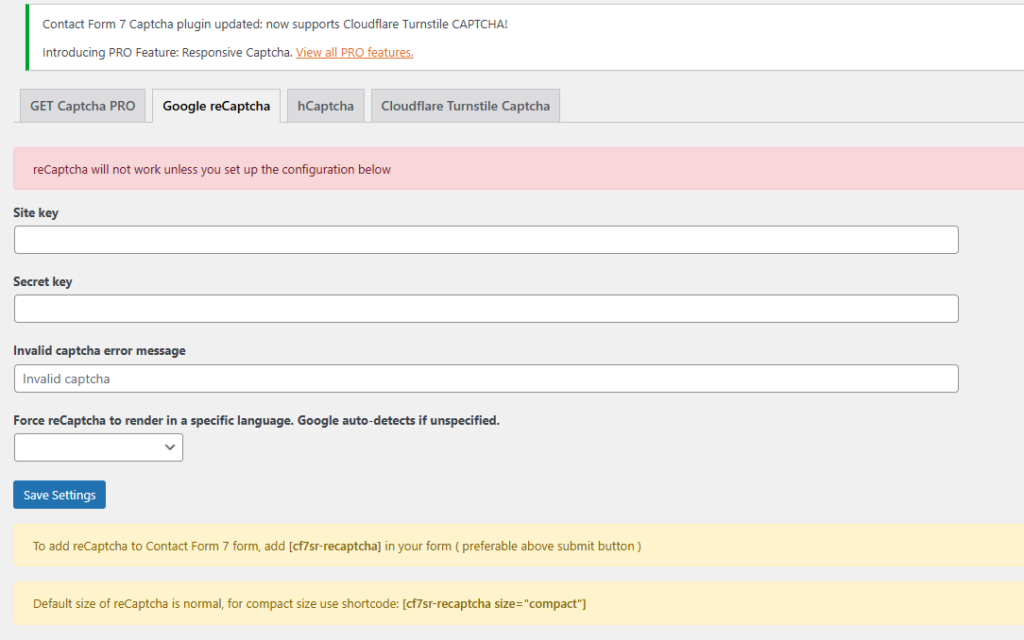Select the hCaptcha tab

[325, 106]
